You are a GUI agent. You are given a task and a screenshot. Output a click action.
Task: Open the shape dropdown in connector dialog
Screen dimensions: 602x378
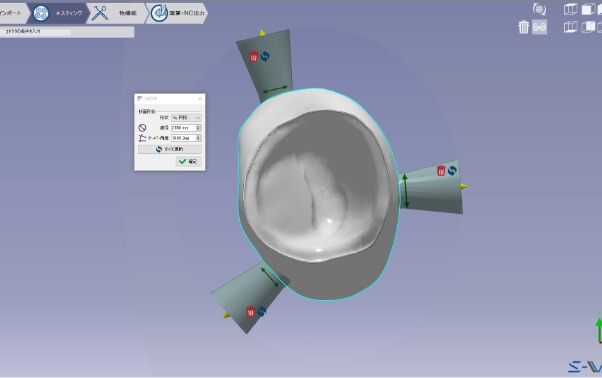click(x=186, y=117)
